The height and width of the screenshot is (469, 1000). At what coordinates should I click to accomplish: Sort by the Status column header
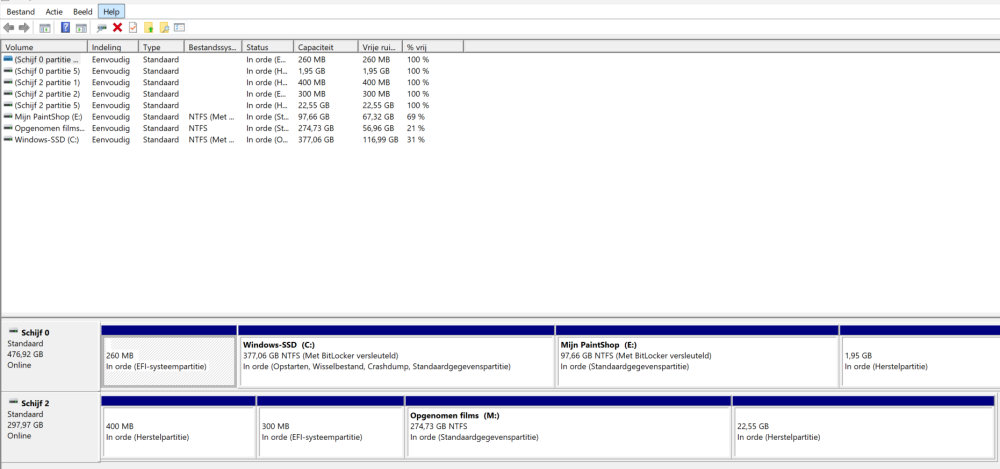click(268, 47)
